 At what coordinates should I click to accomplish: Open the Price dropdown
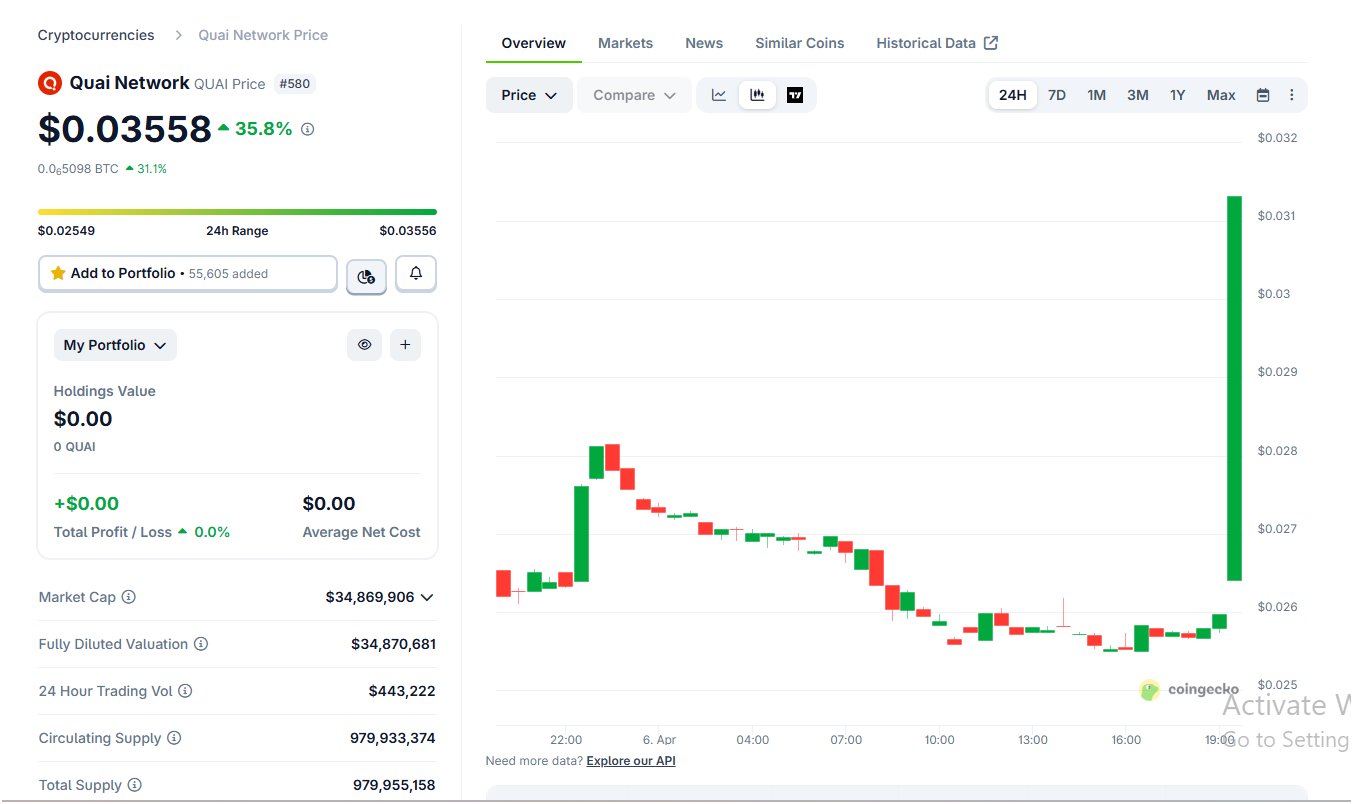pos(529,95)
